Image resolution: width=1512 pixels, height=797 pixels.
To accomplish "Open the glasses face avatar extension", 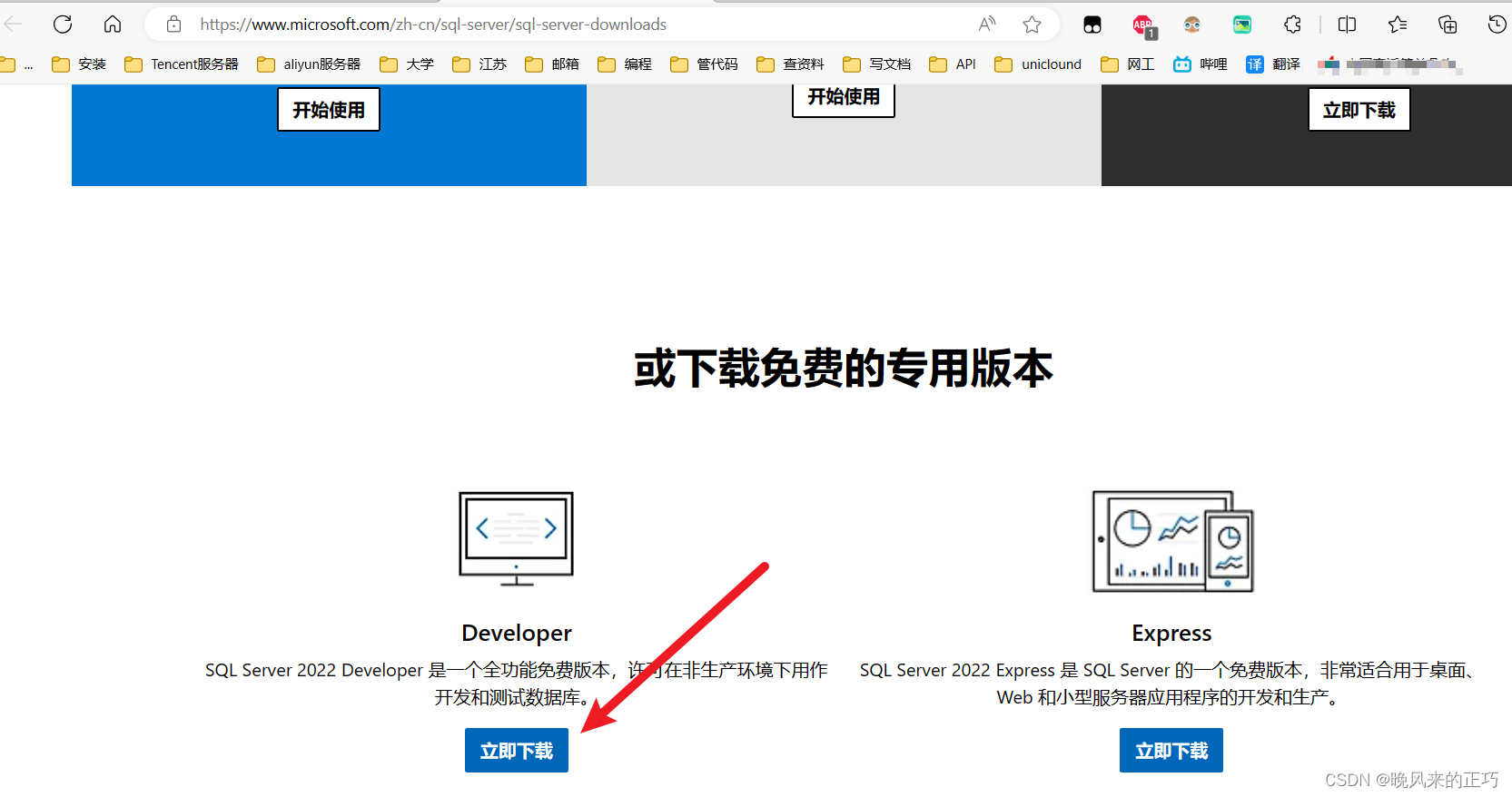I will 1192,25.
